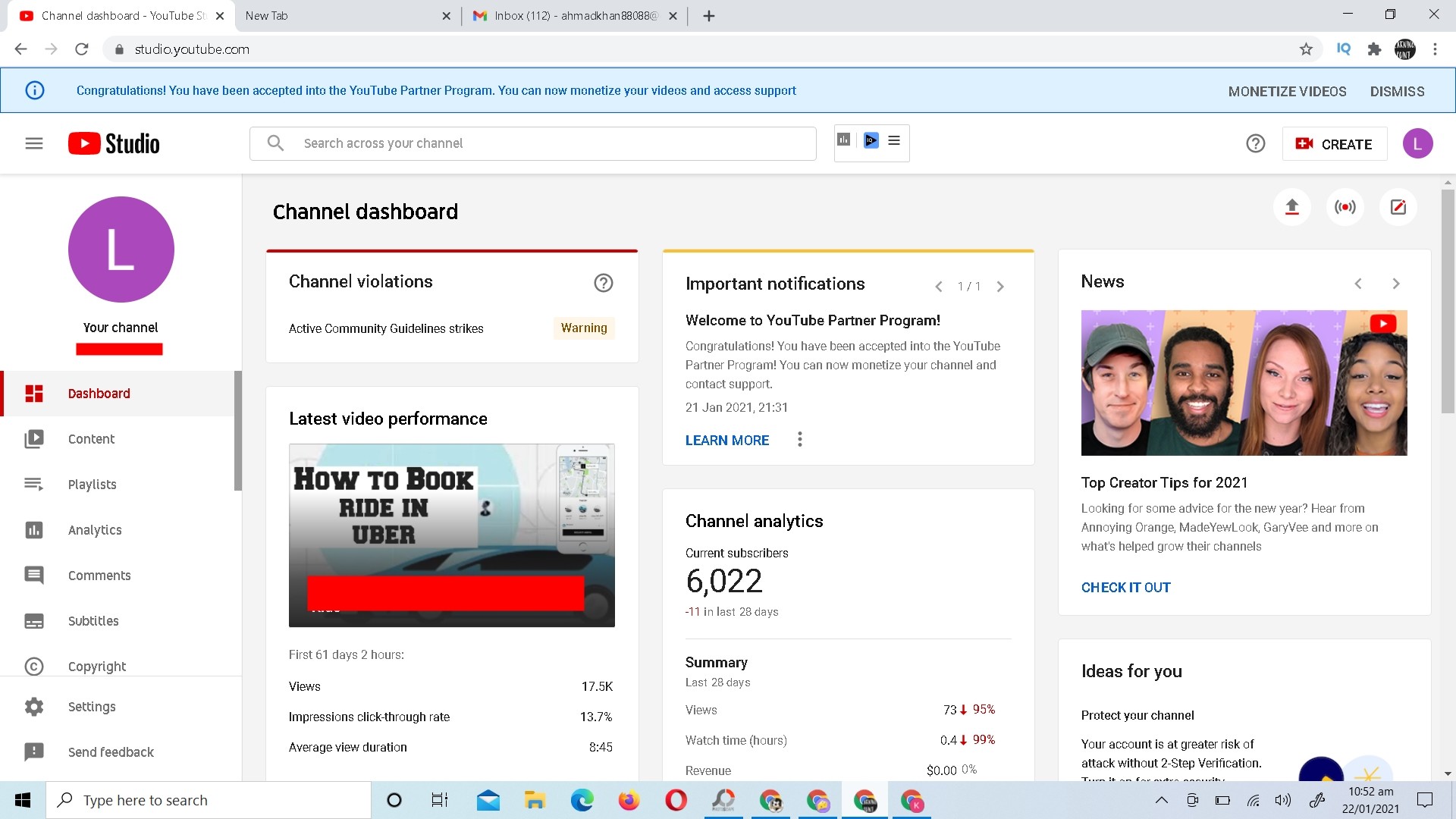
Task: Click CHECK IT OUT link
Action: (1125, 587)
